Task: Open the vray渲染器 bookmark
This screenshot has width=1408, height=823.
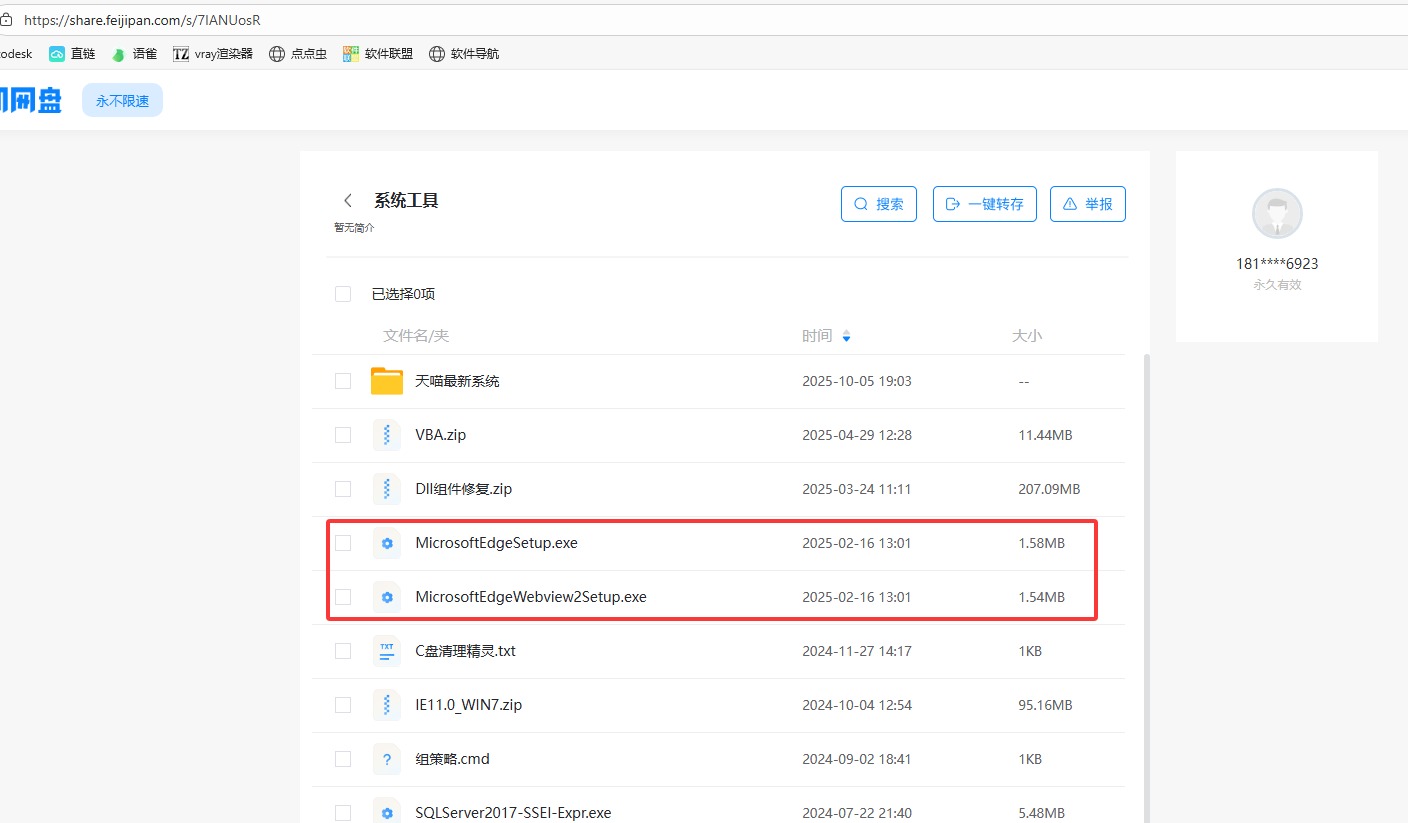Action: pos(213,54)
